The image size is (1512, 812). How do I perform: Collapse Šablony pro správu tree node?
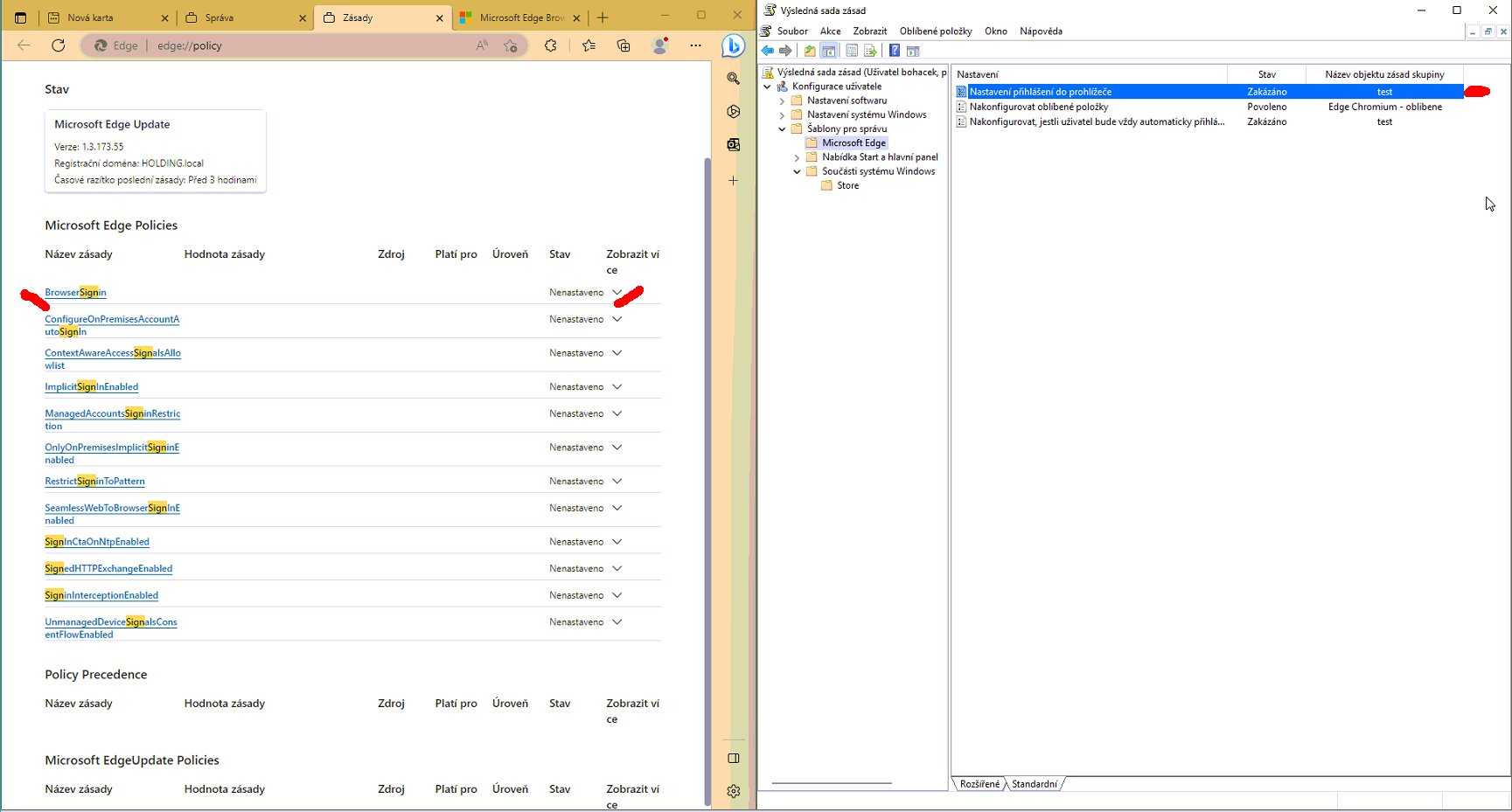point(782,128)
